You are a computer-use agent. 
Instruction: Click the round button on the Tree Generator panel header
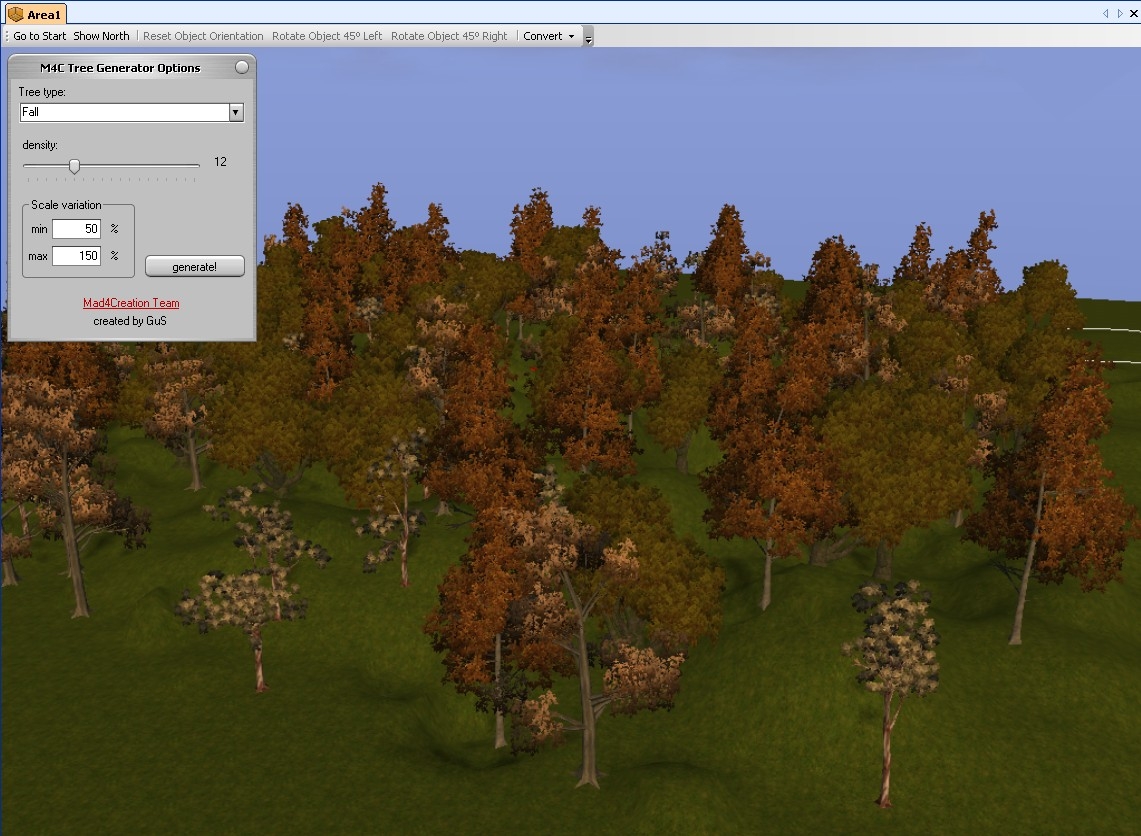241,68
